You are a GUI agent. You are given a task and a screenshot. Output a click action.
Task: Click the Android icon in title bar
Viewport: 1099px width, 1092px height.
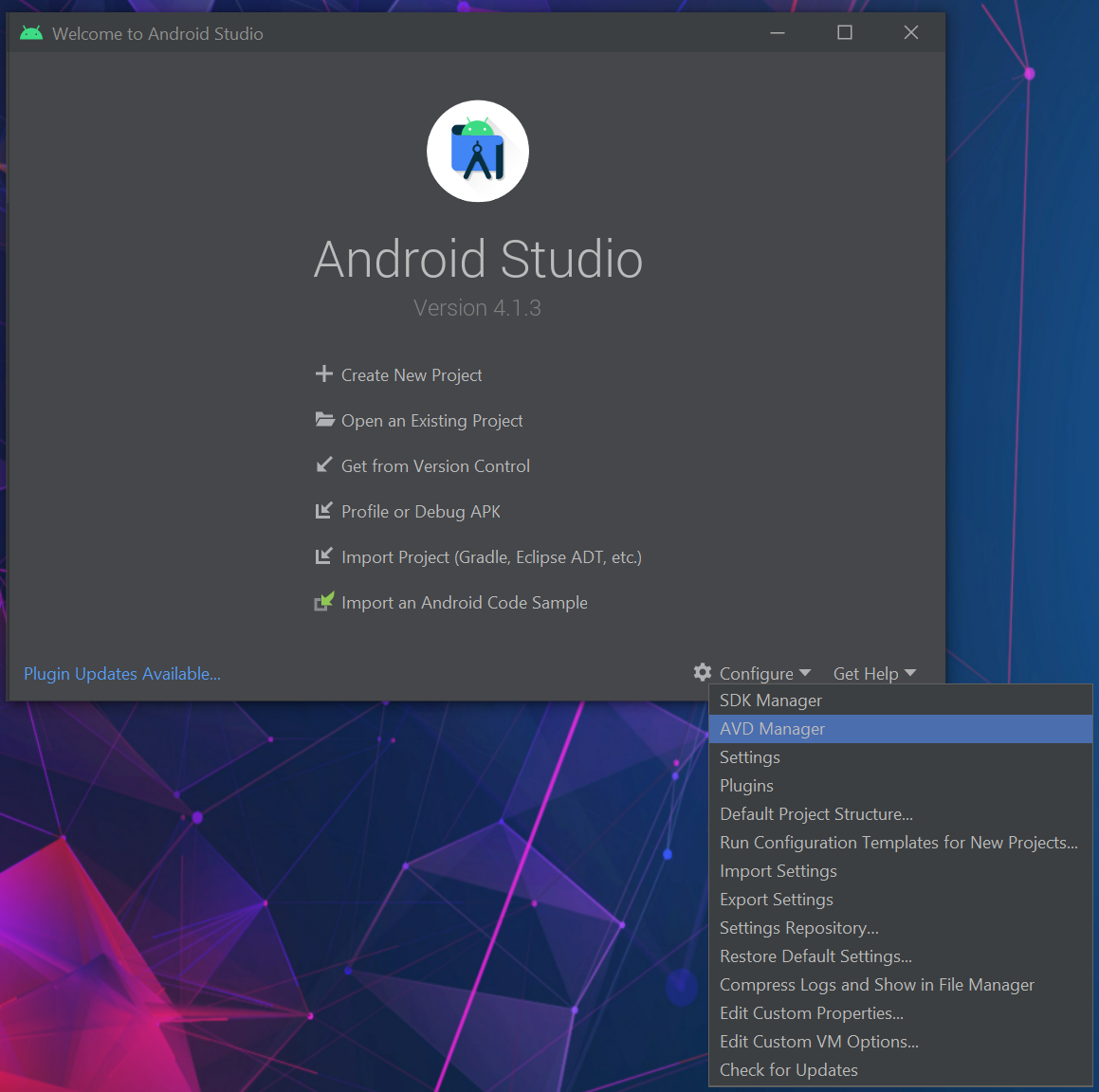[x=31, y=33]
